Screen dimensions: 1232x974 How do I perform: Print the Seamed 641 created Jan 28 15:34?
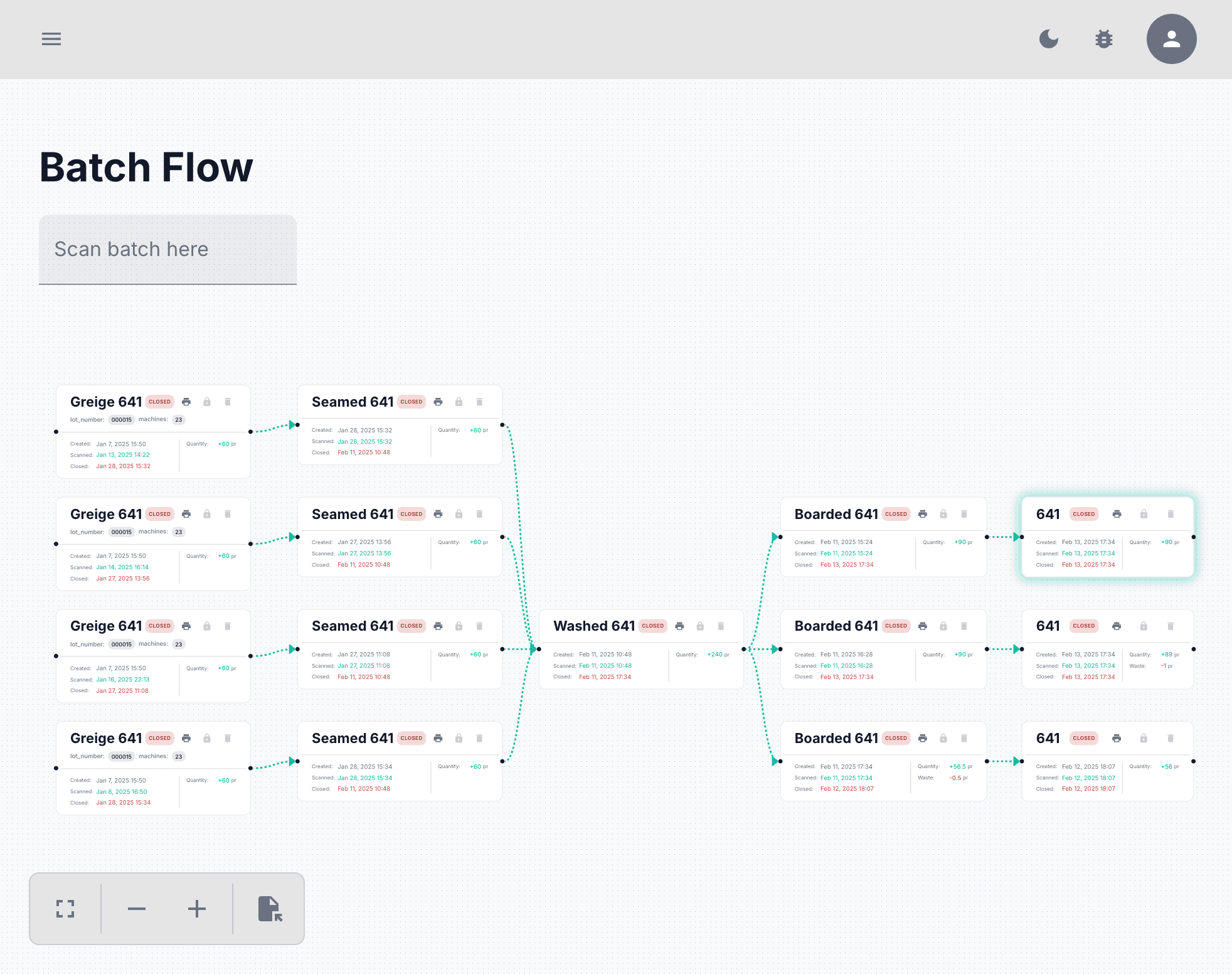point(438,738)
